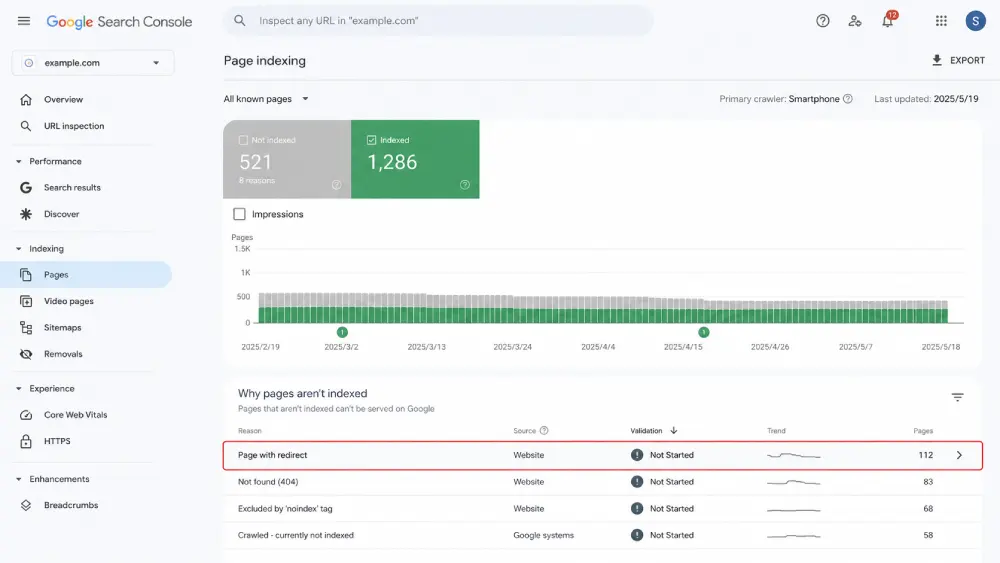Click help icon on Indexed card
Screen dimensions: 1000x563
tap(465, 185)
